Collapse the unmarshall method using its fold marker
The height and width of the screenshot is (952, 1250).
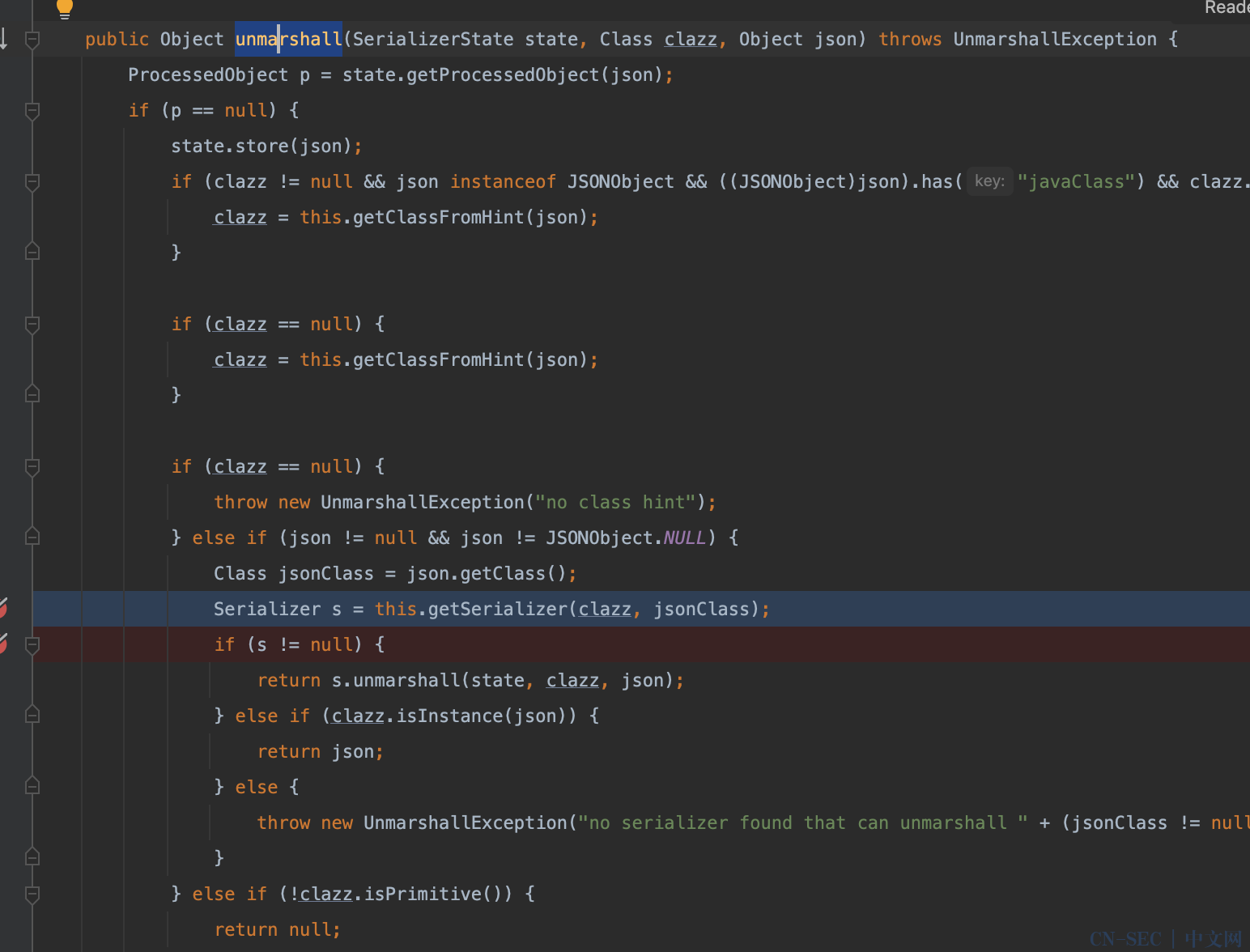click(x=32, y=39)
